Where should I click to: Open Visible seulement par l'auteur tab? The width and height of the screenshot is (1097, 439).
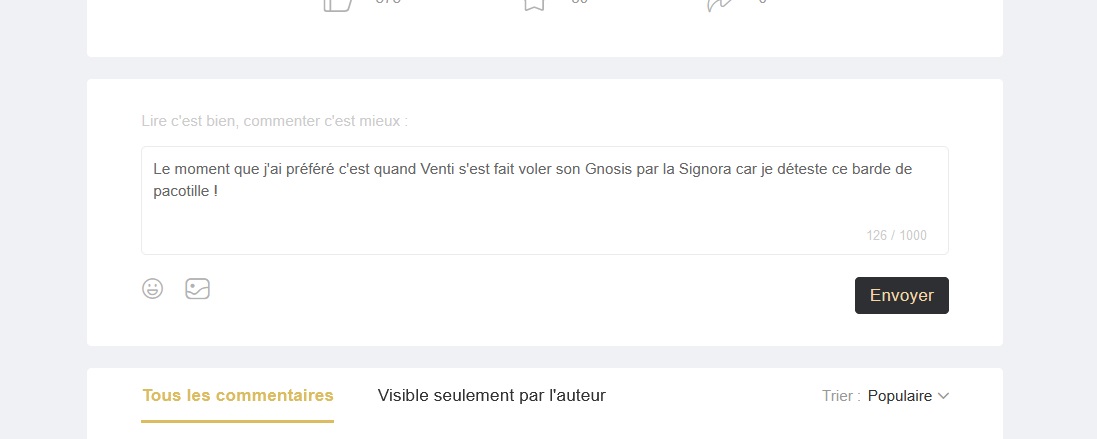tap(491, 396)
